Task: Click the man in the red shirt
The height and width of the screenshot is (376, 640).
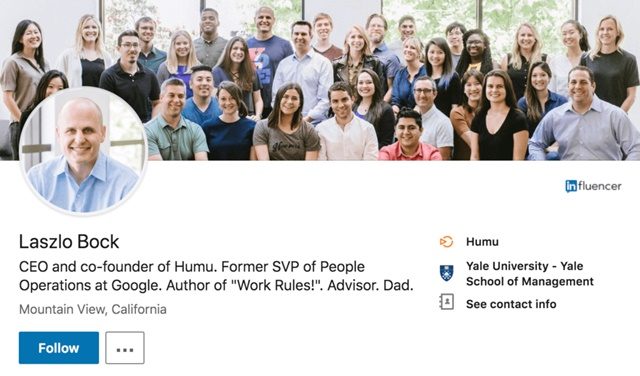Action: point(409,135)
